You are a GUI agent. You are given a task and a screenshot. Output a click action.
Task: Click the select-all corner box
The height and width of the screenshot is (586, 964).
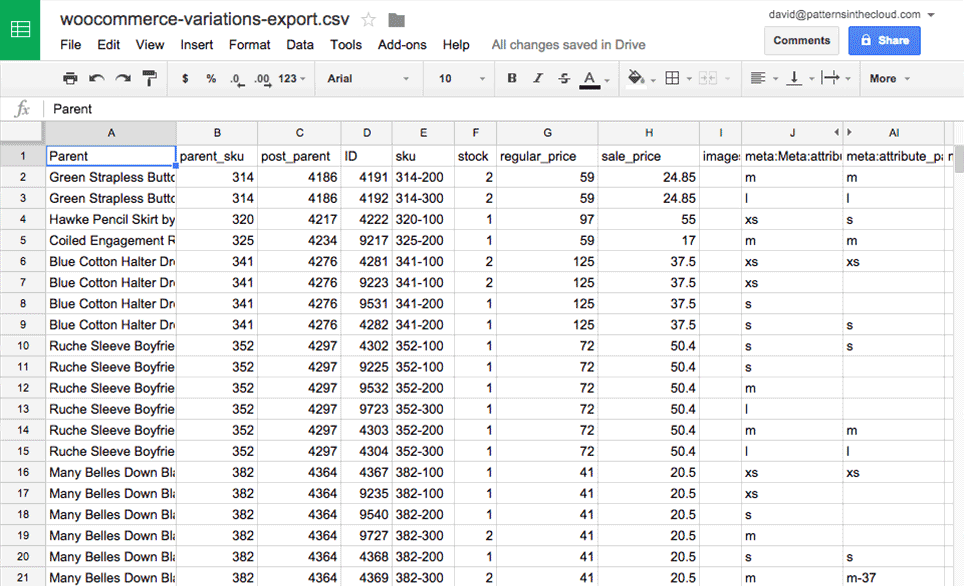22,132
